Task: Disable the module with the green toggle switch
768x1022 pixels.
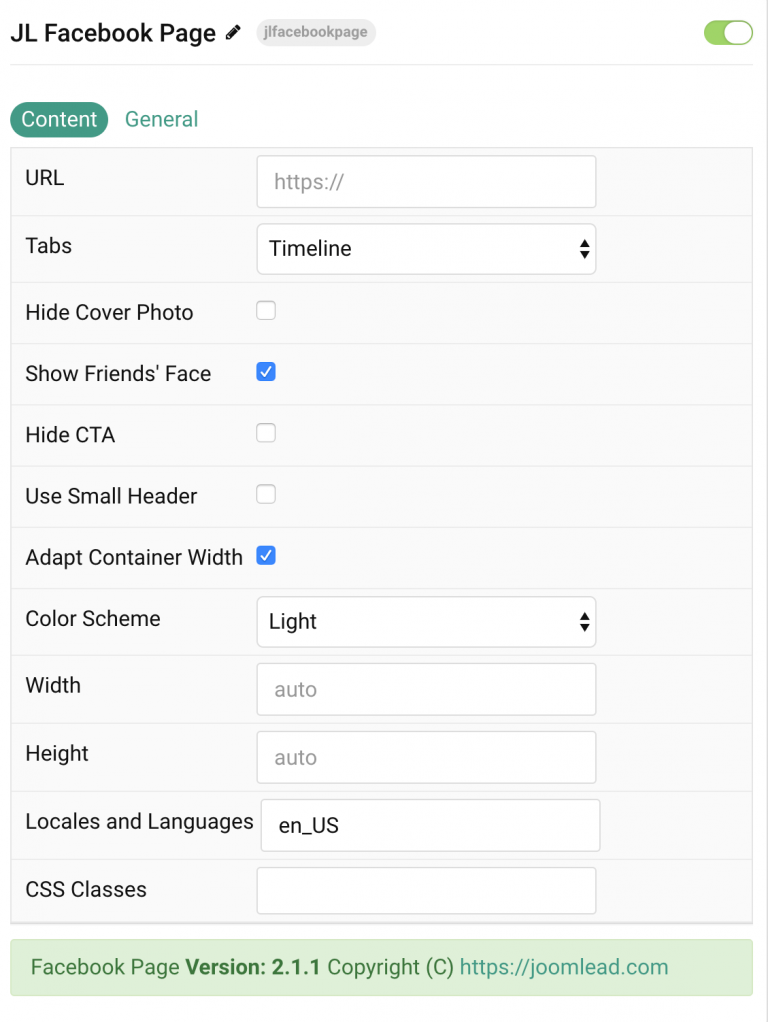Action: coord(728,32)
